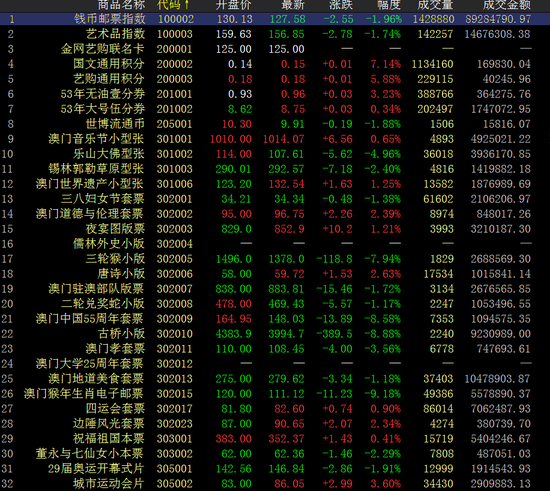Click the 幅度 column header
This screenshot has width=550, height=491.
point(389,5)
